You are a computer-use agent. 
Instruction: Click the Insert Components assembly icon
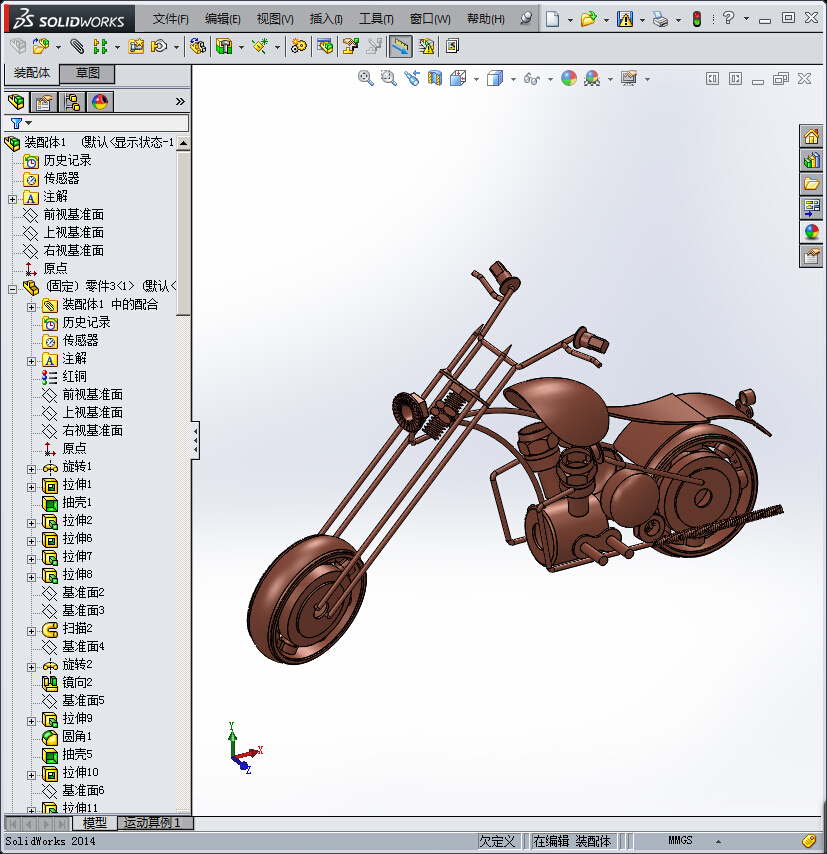pyautogui.click(x=40, y=46)
